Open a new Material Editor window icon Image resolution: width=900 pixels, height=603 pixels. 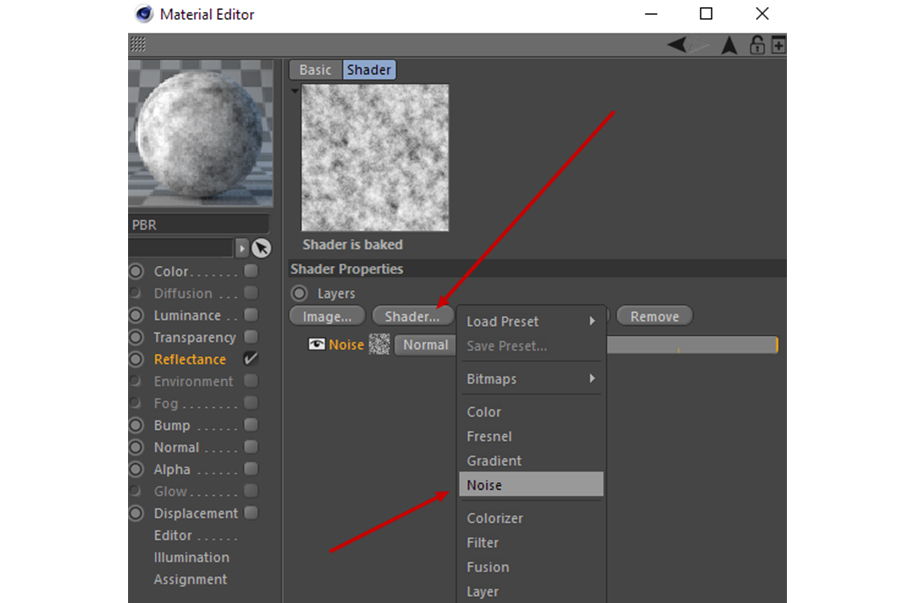click(778, 45)
